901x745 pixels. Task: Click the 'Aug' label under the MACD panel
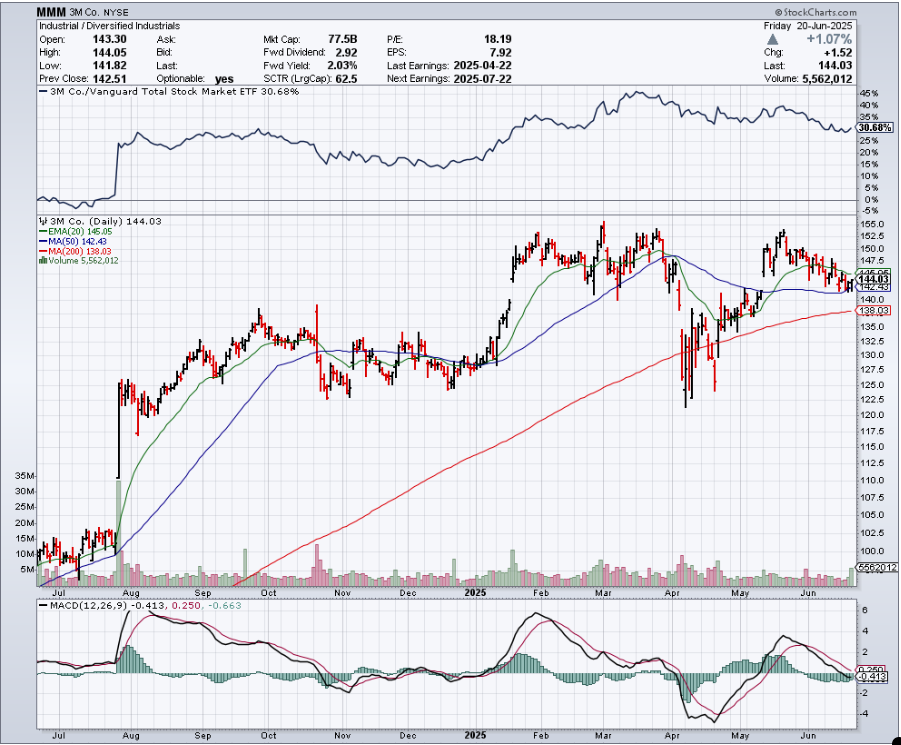click(130, 735)
